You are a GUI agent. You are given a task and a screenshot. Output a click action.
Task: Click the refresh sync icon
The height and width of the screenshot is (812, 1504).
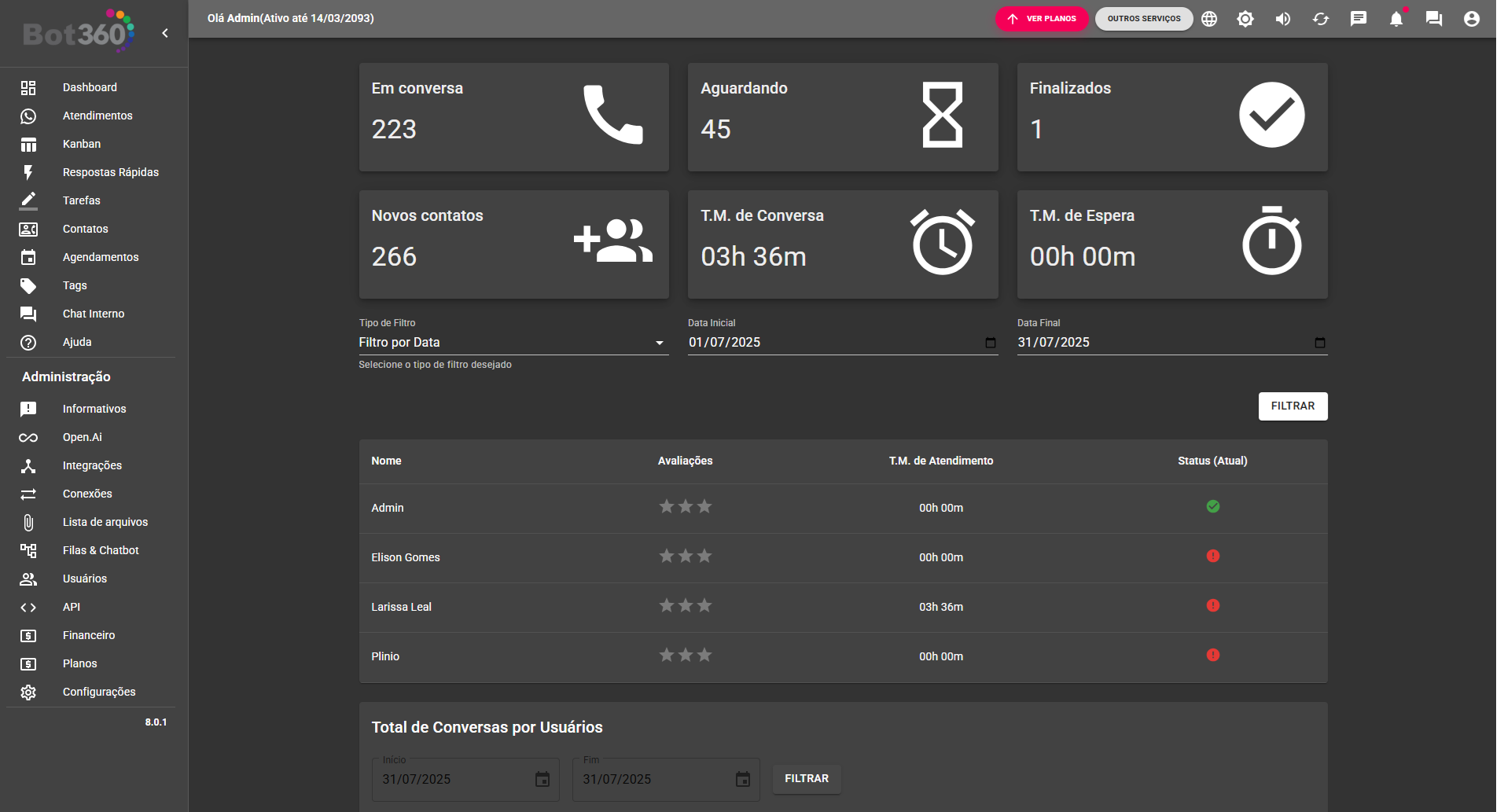coord(1321,19)
